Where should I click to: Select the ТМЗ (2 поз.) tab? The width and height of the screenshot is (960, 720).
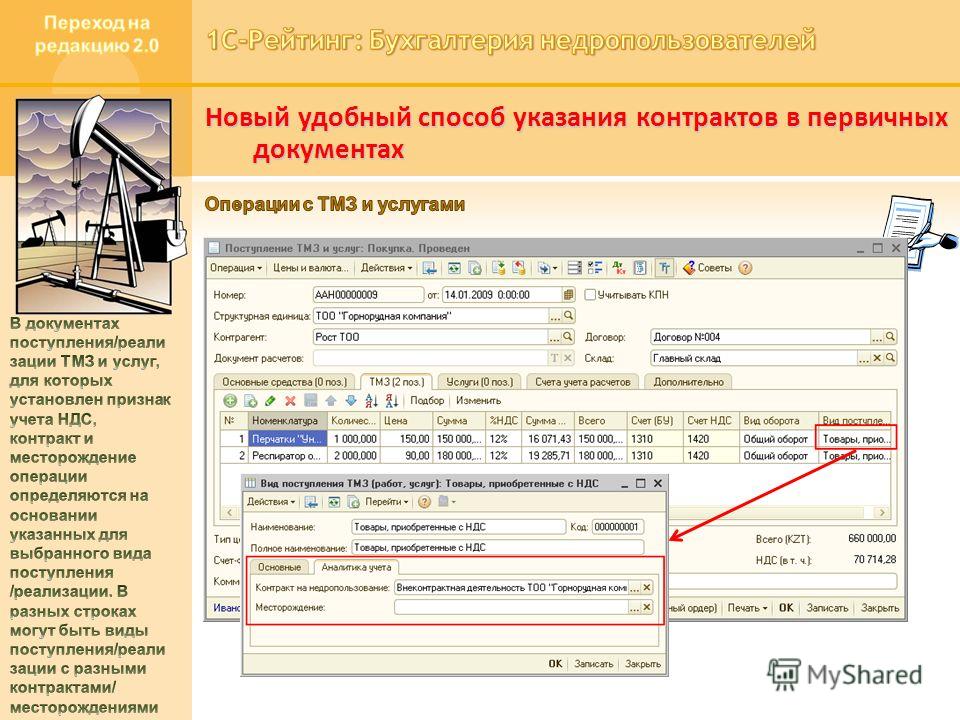click(x=397, y=382)
